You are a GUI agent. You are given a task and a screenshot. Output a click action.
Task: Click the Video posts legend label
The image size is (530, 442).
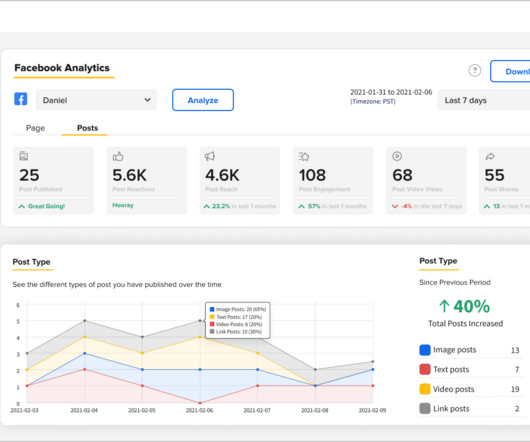coord(454,389)
